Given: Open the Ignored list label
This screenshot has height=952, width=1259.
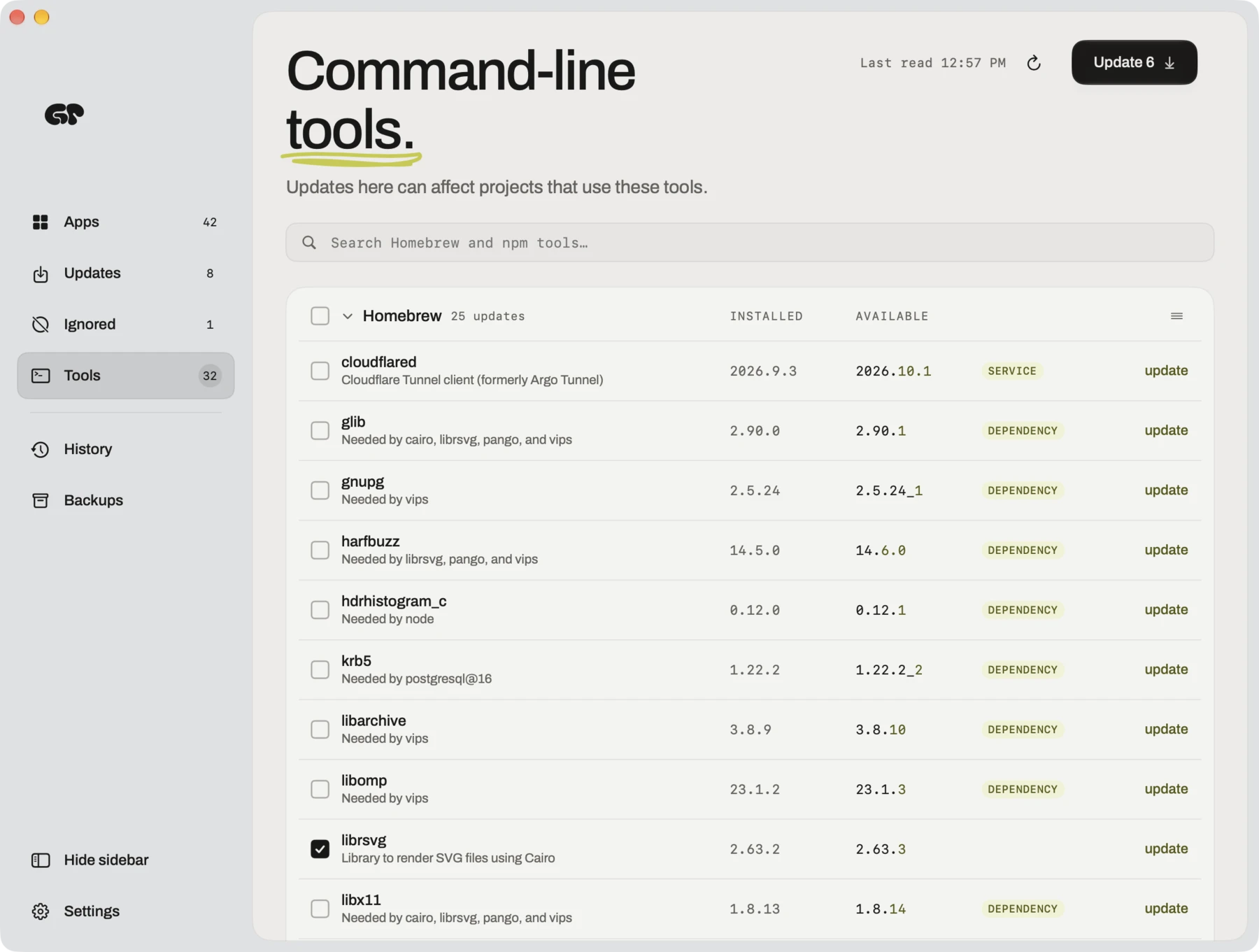Looking at the screenshot, I should (x=90, y=324).
